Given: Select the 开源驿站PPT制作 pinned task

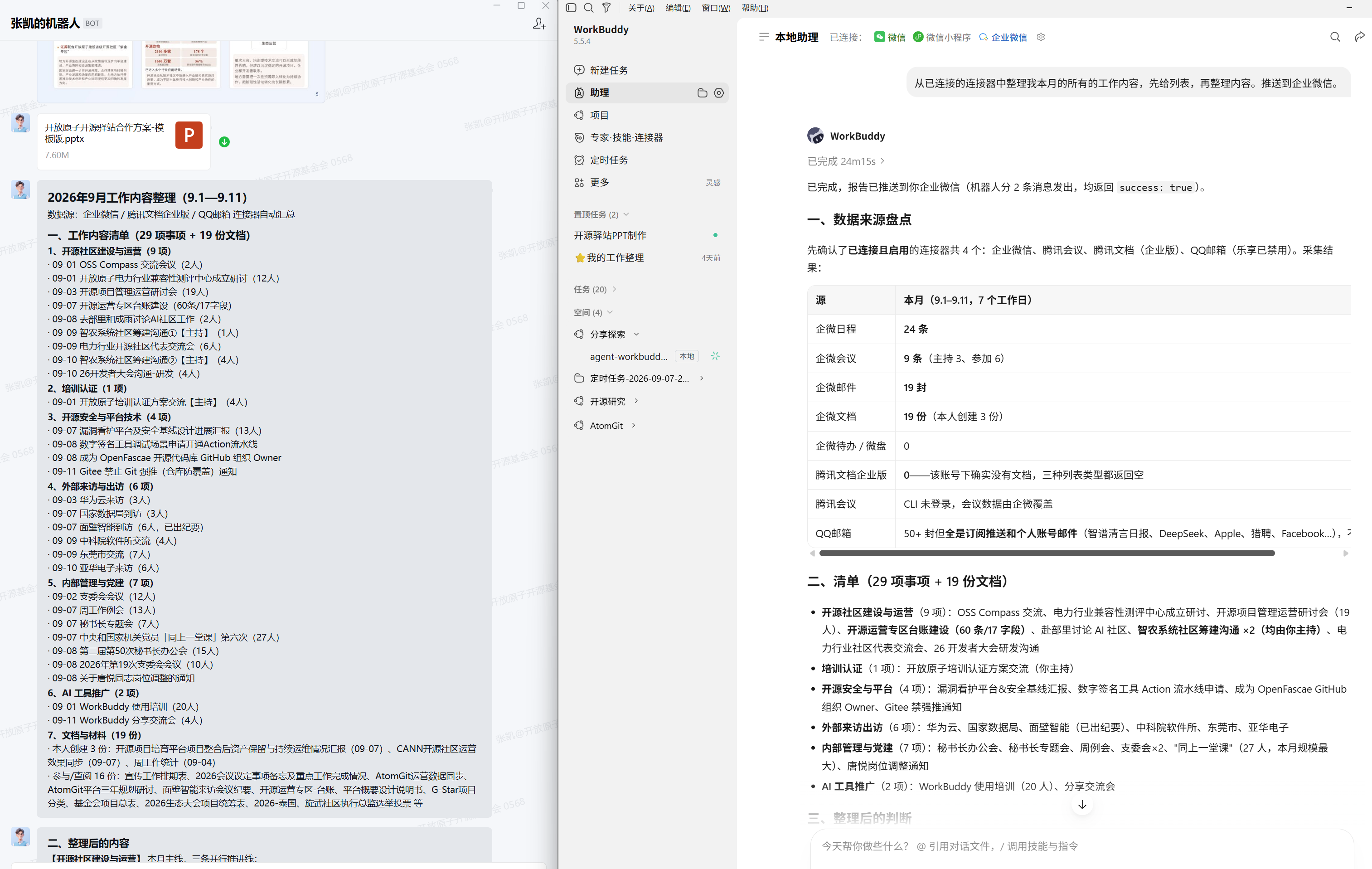Looking at the screenshot, I should click(x=647, y=235).
